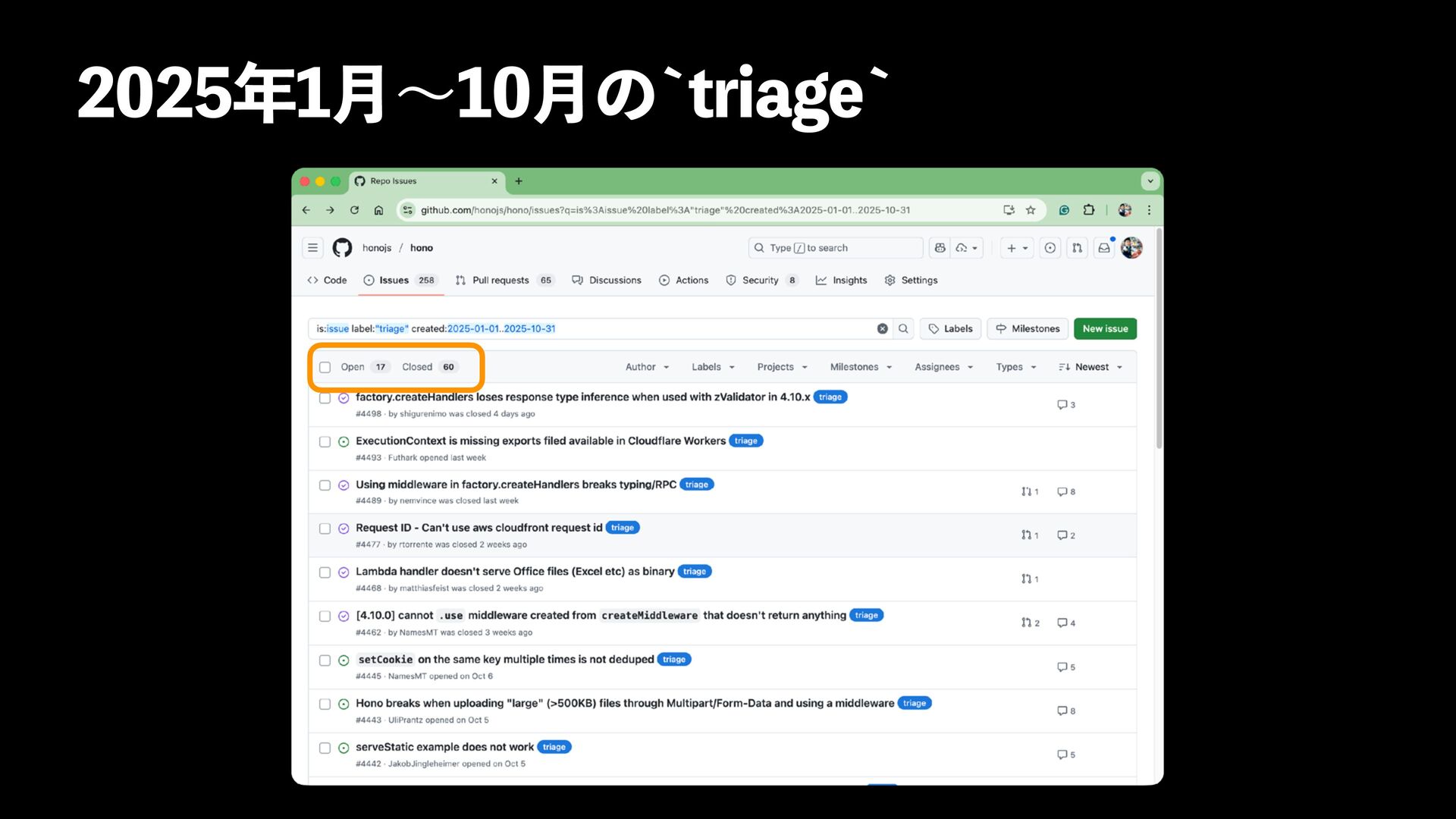
Task: Check the select-all issues checkbox
Action: 325,367
